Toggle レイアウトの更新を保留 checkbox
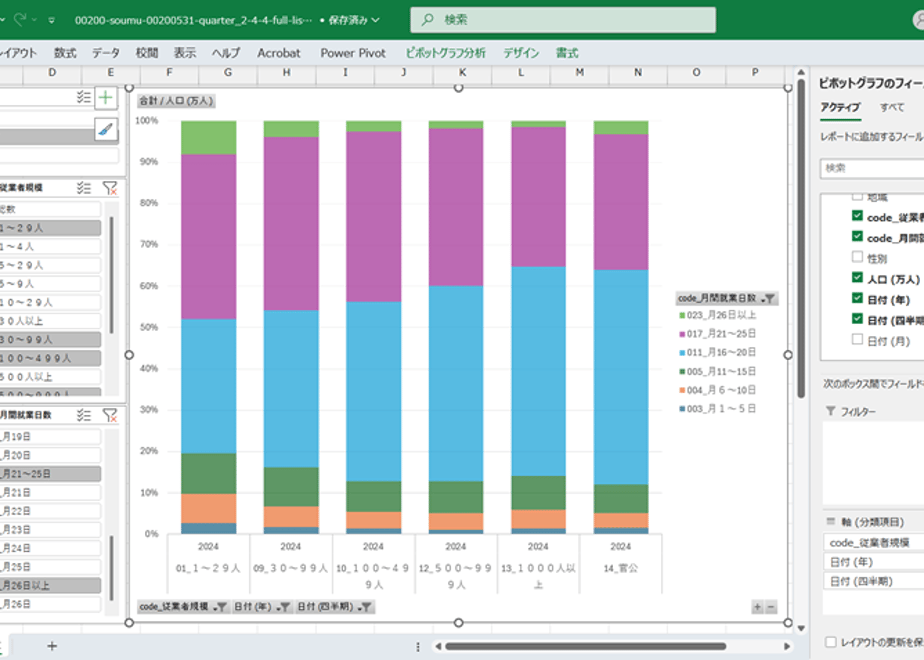The height and width of the screenshot is (660, 924). click(831, 642)
